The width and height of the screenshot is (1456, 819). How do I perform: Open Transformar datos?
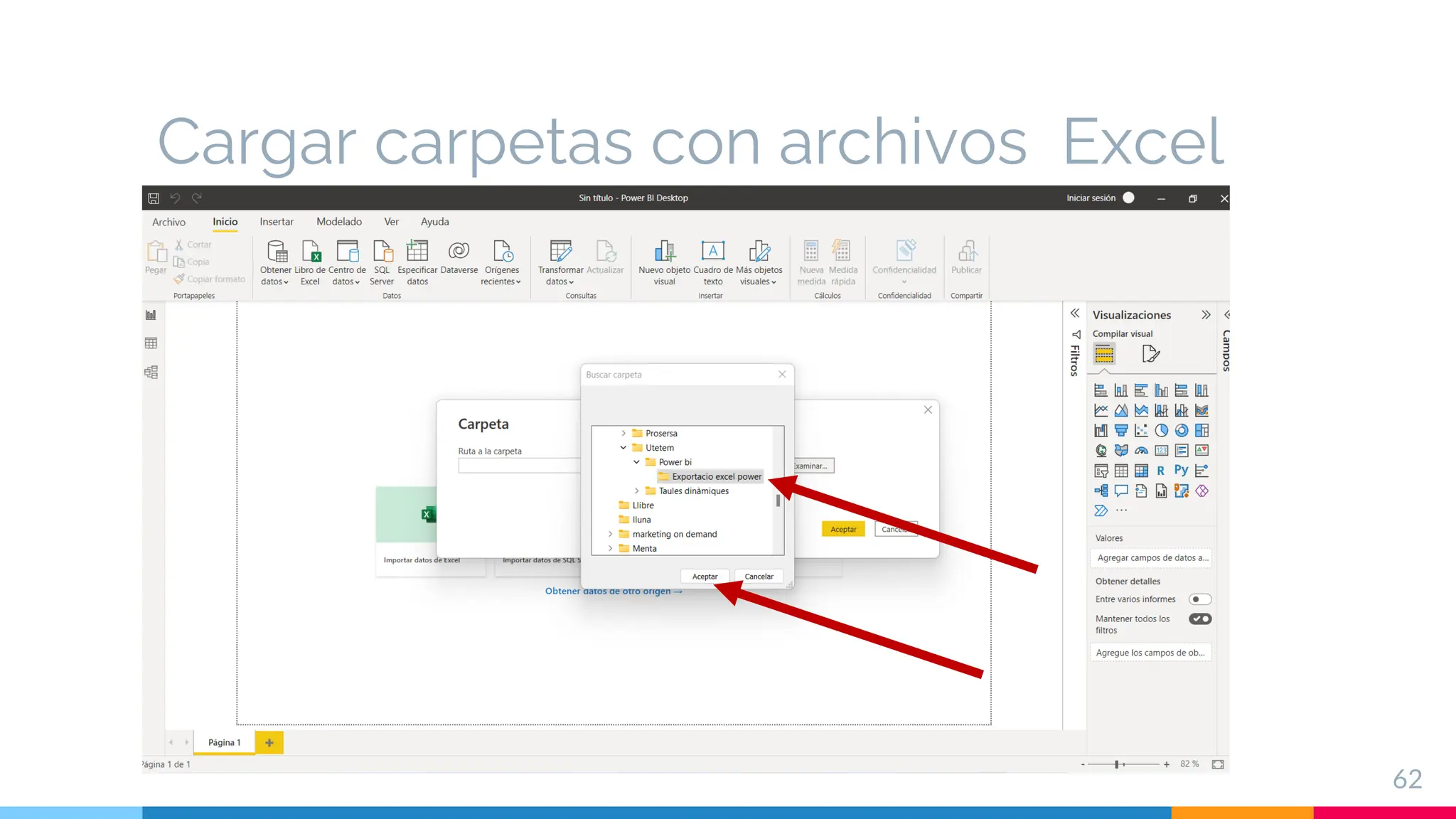[560, 262]
